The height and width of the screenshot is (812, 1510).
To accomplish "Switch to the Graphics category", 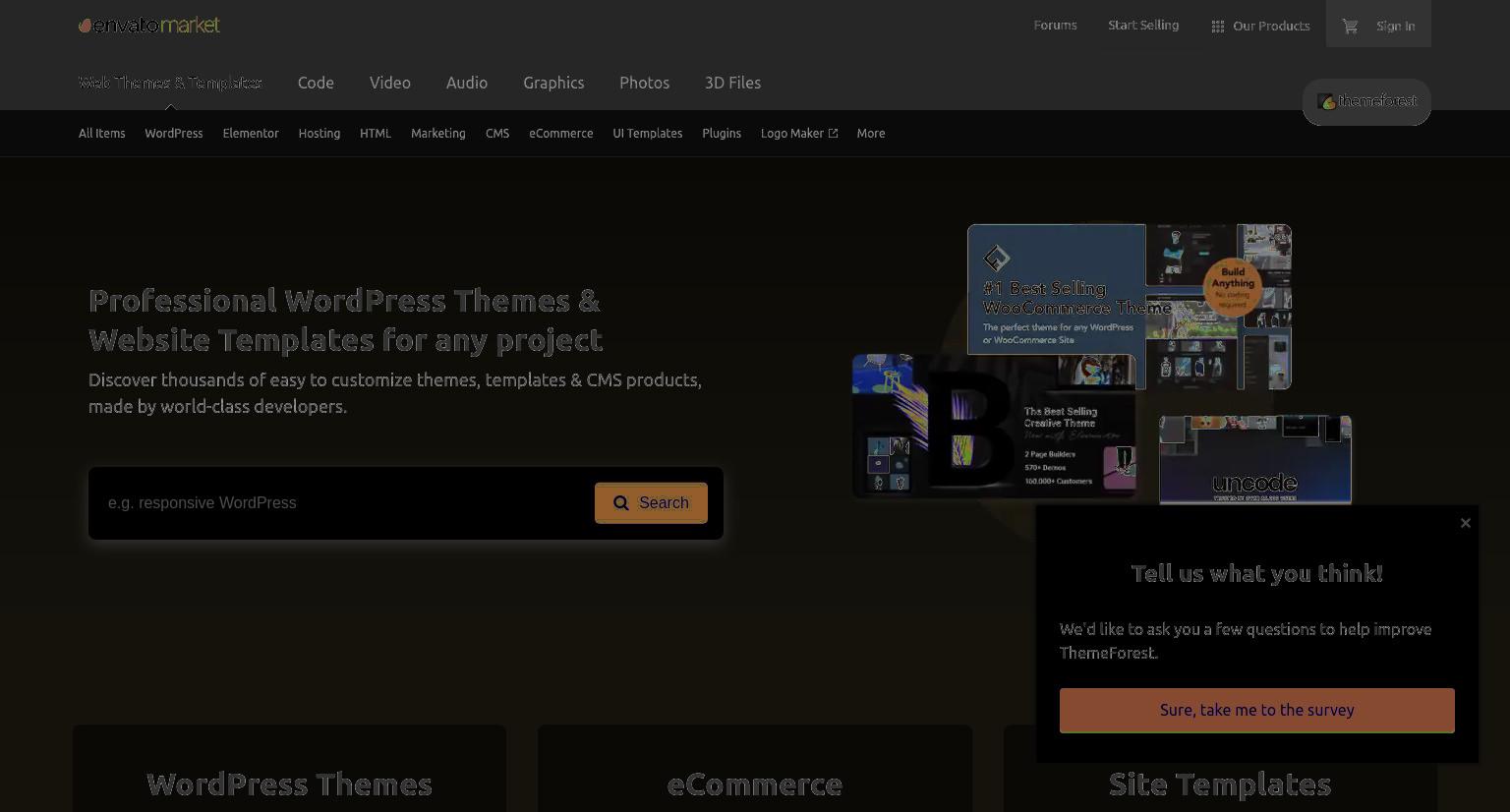I will pos(553,83).
